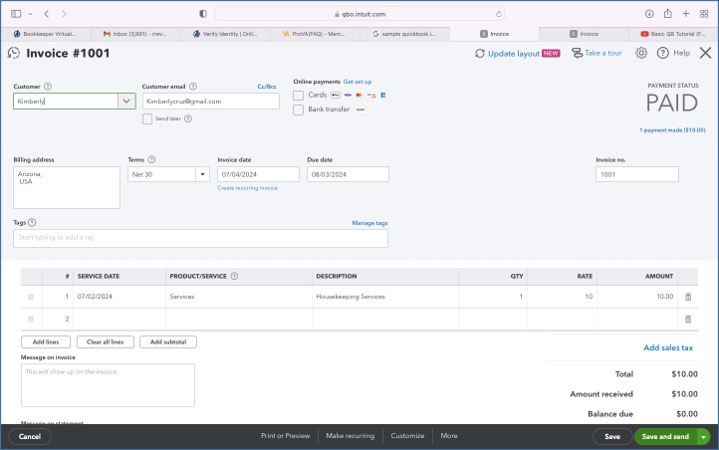The image size is (719, 450).
Task: Expand the Customer dropdown arrow
Action: (x=126, y=101)
